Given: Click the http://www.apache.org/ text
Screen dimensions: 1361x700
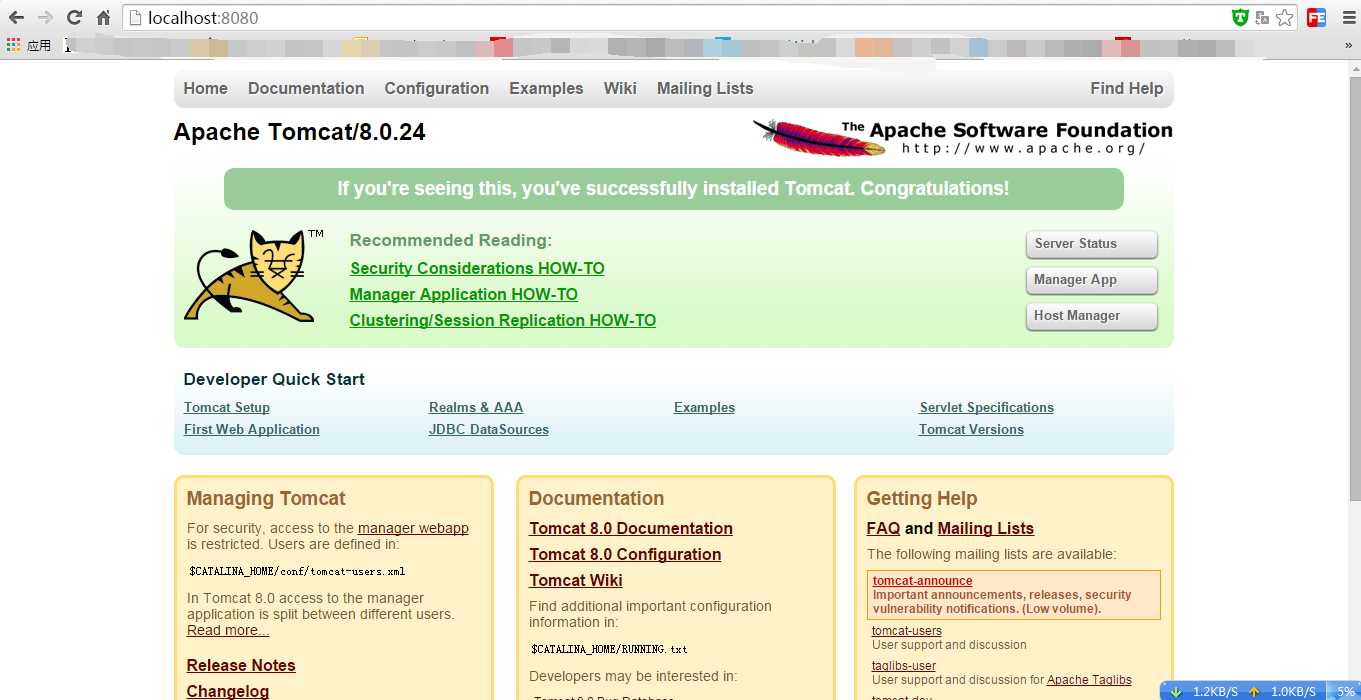Looking at the screenshot, I should 1023,149.
